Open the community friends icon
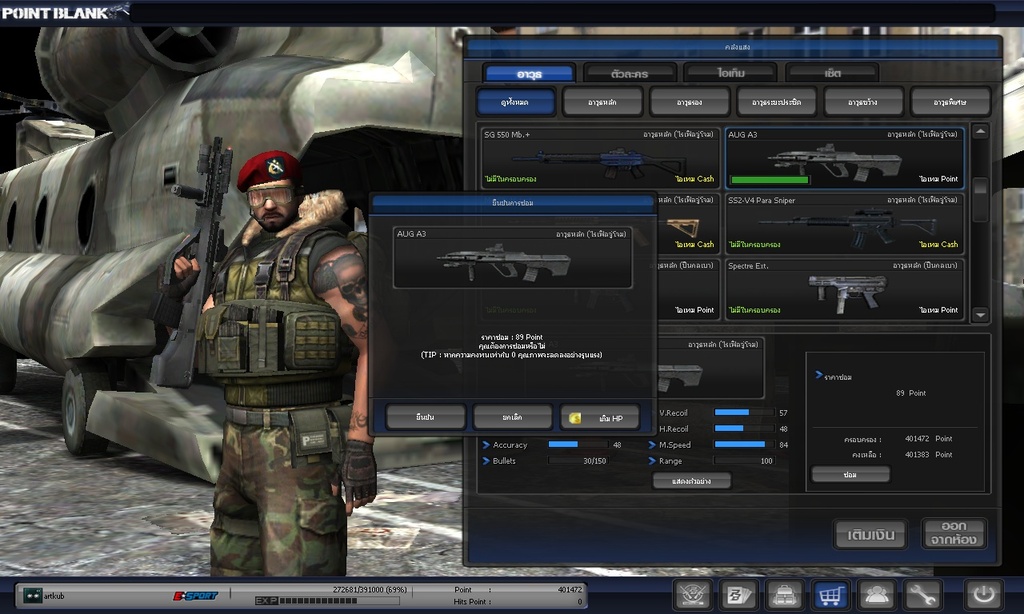The image size is (1024, 614). click(x=877, y=595)
